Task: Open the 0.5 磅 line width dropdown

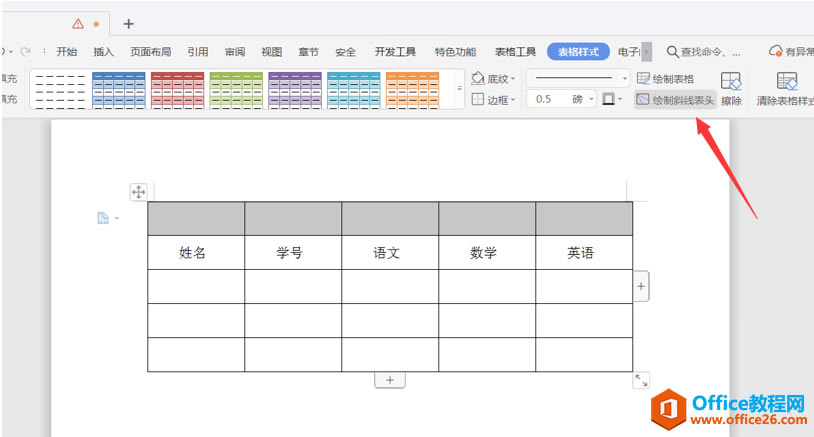Action: click(x=592, y=100)
